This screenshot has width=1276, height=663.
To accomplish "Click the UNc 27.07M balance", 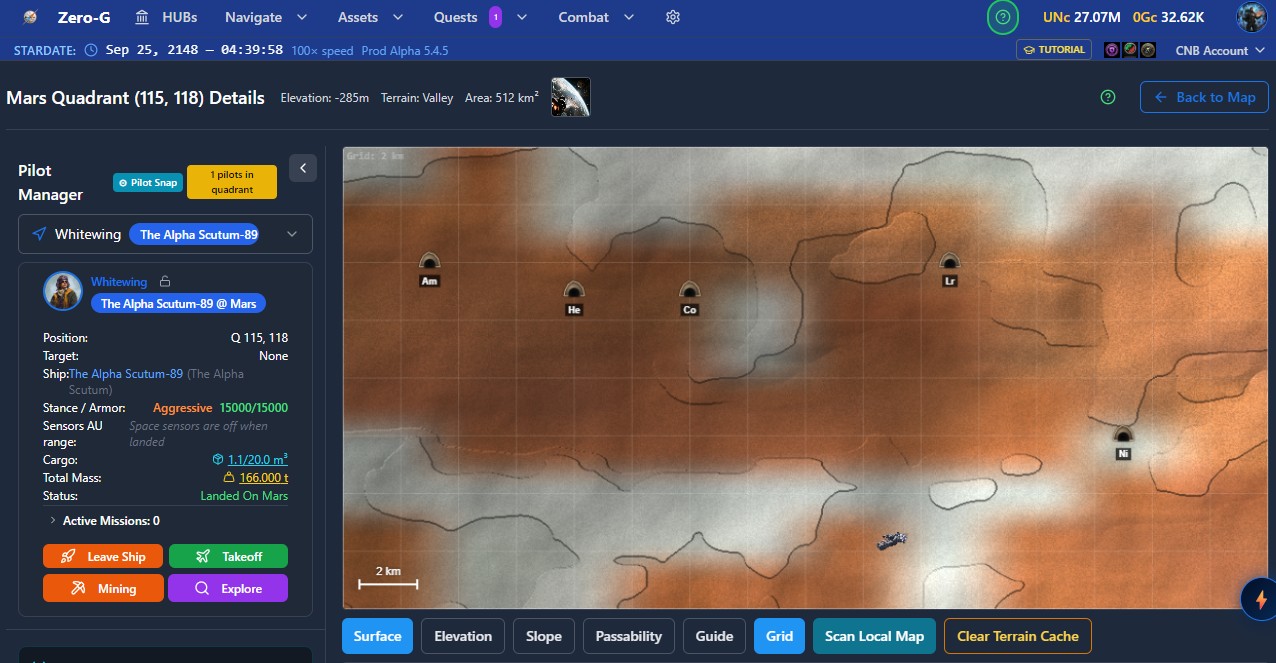I will pyautogui.click(x=1083, y=17).
